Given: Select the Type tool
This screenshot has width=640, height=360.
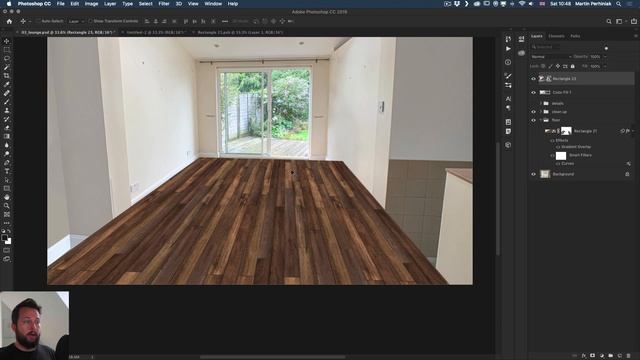Looking at the screenshot, I should pos(7,171).
